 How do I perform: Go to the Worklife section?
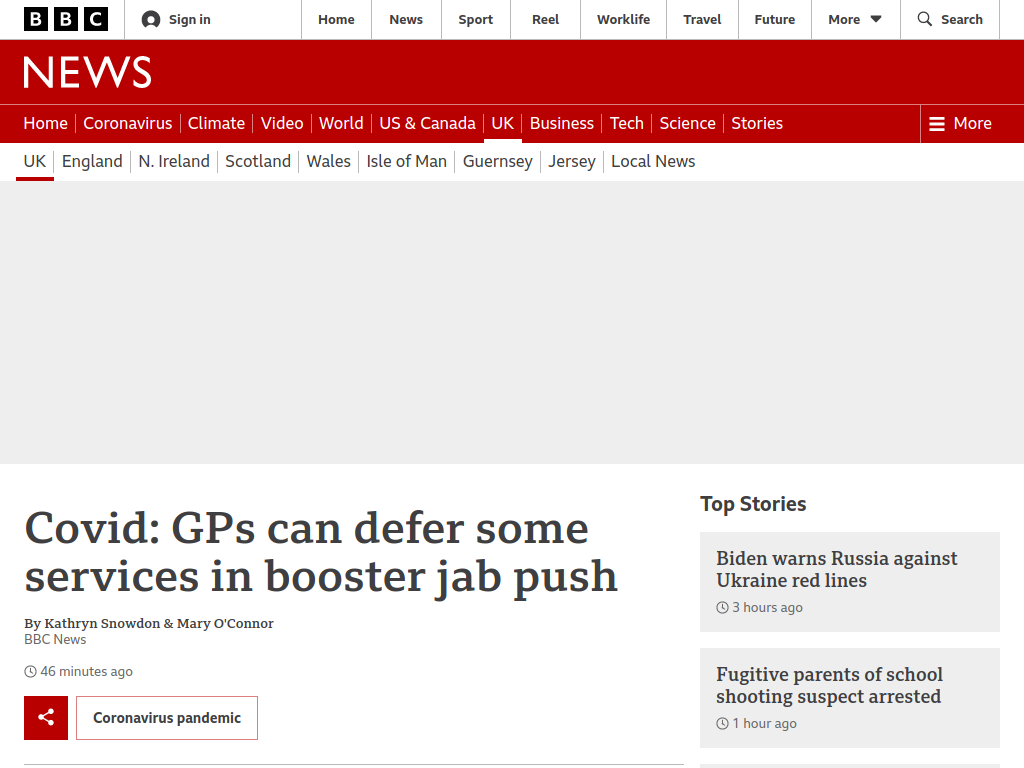(623, 20)
